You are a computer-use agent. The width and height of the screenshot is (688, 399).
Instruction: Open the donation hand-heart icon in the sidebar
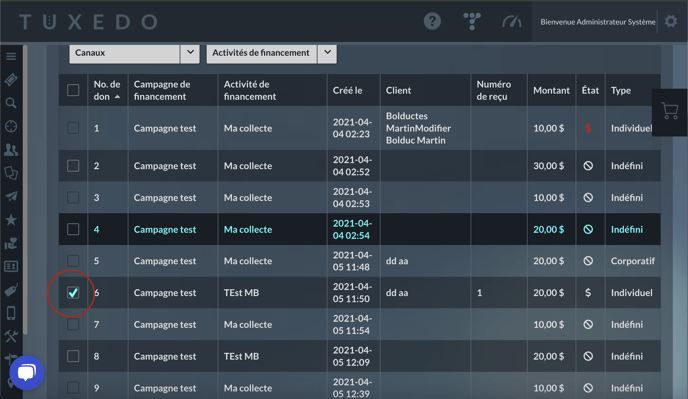coord(11,243)
